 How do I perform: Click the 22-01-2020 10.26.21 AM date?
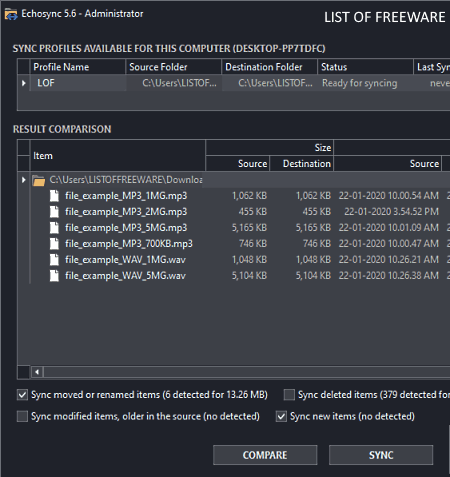click(x=389, y=260)
